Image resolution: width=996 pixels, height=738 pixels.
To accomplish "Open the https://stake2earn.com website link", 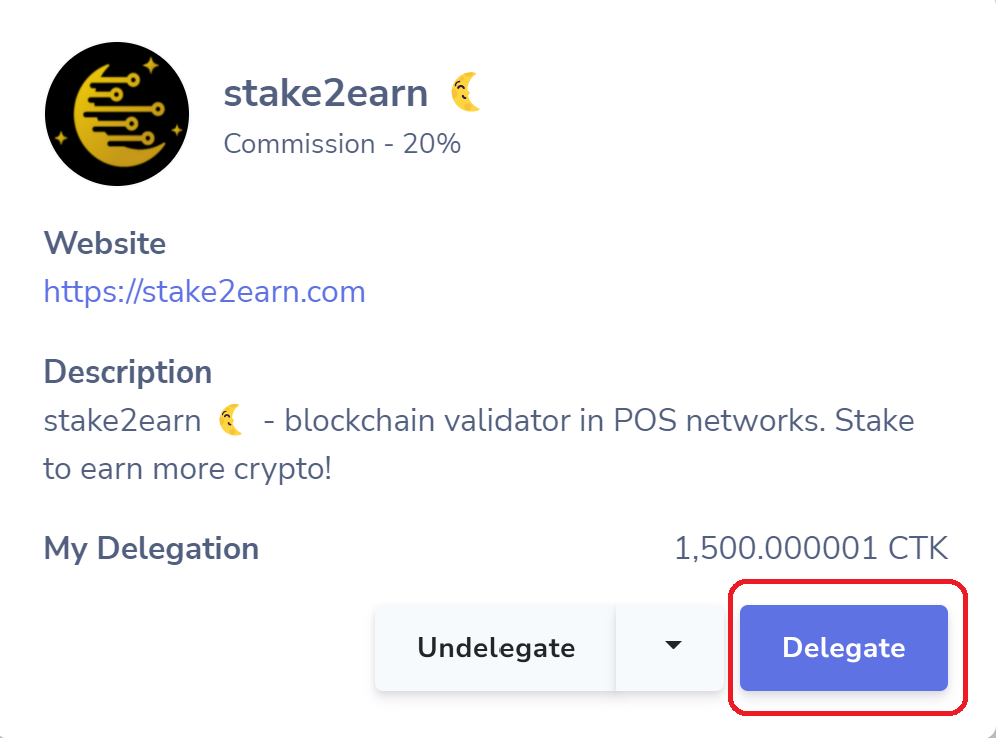I will click(205, 292).
